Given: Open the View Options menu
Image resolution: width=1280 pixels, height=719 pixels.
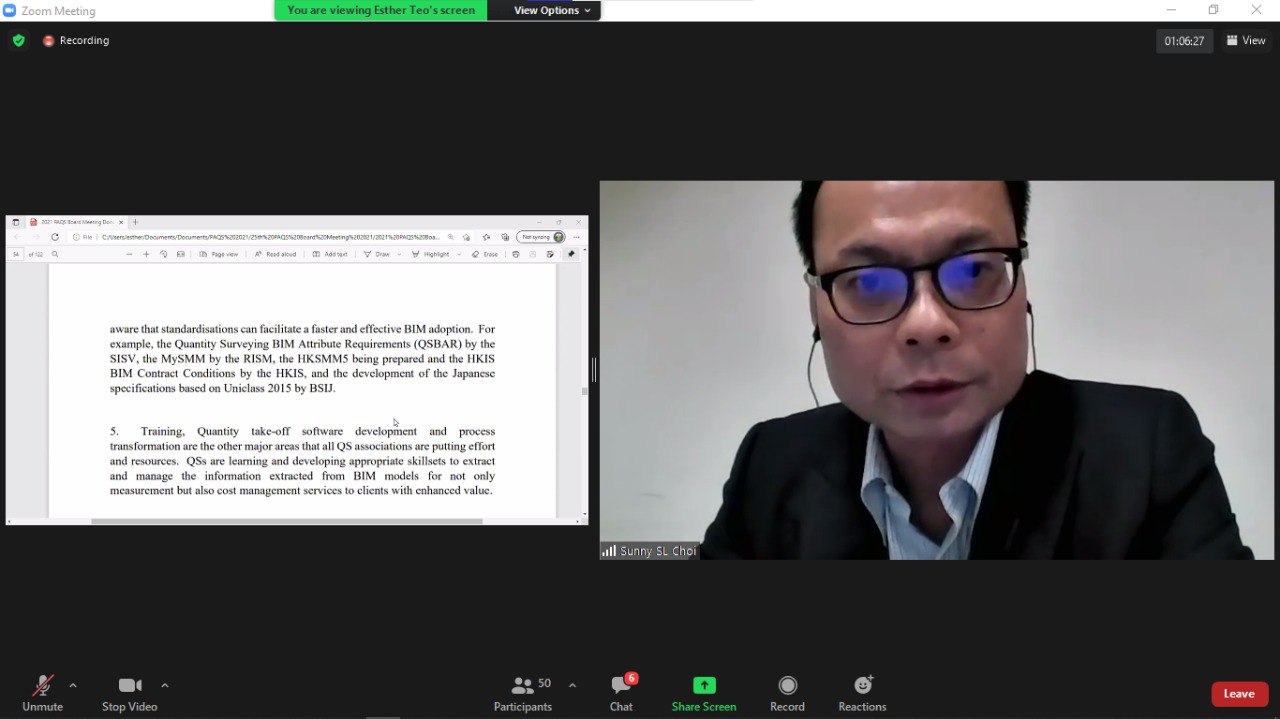Looking at the screenshot, I should (552, 10).
